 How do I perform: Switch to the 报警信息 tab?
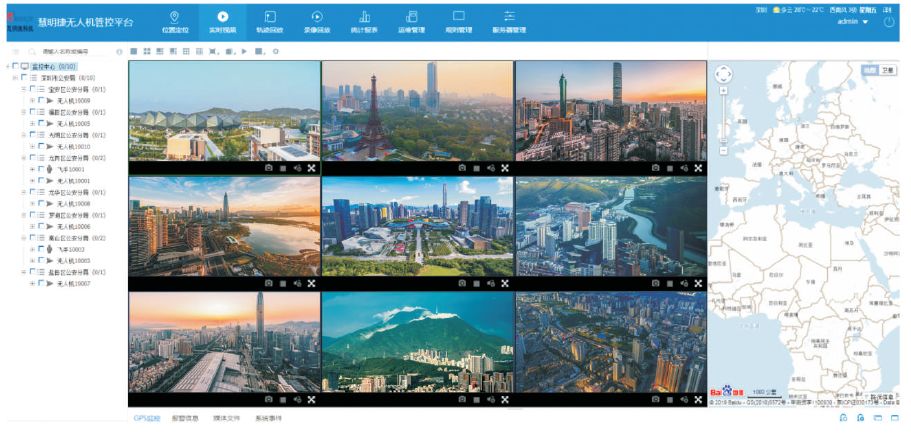click(187, 418)
